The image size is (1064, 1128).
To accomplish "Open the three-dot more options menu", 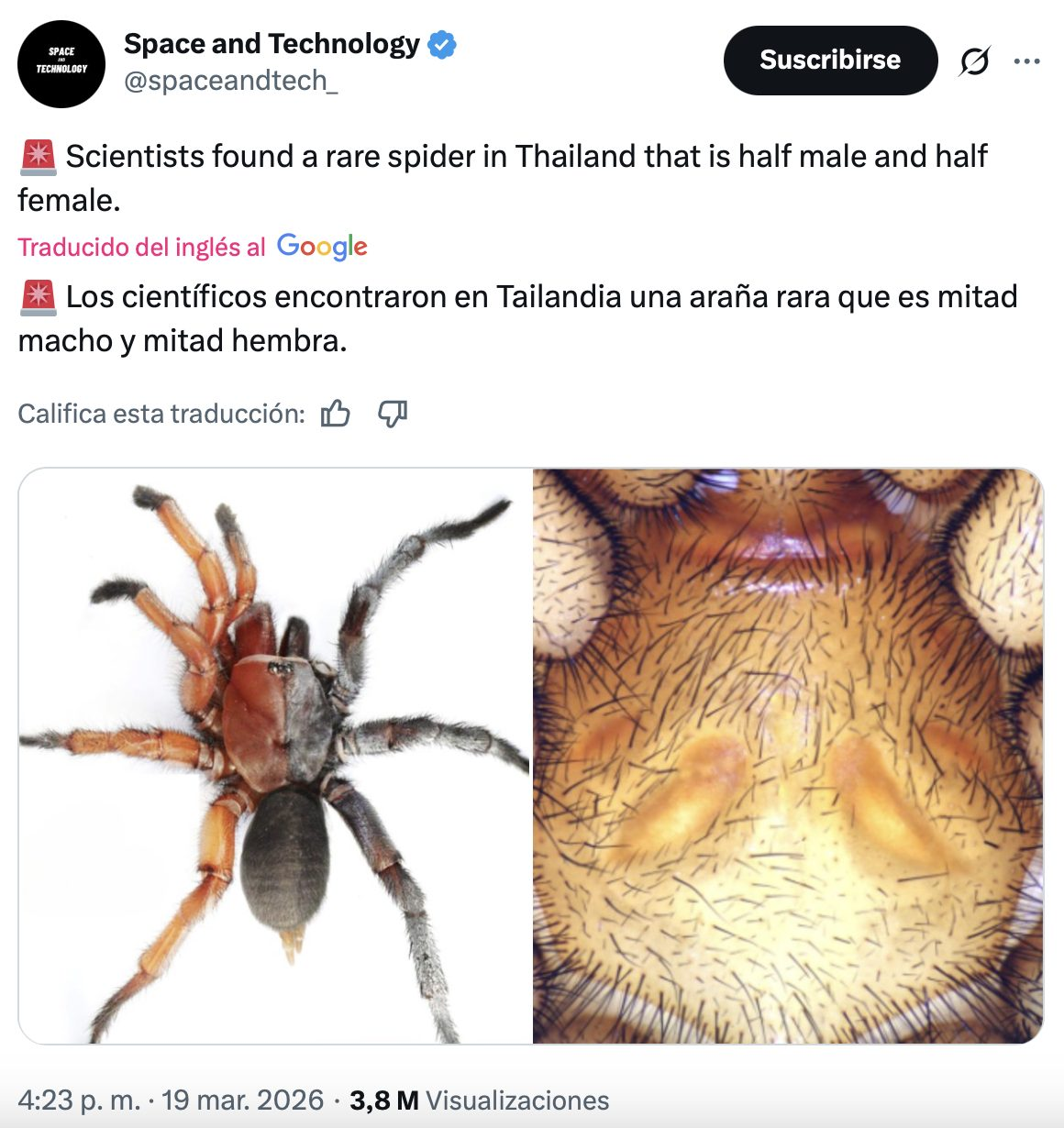I will [1026, 61].
